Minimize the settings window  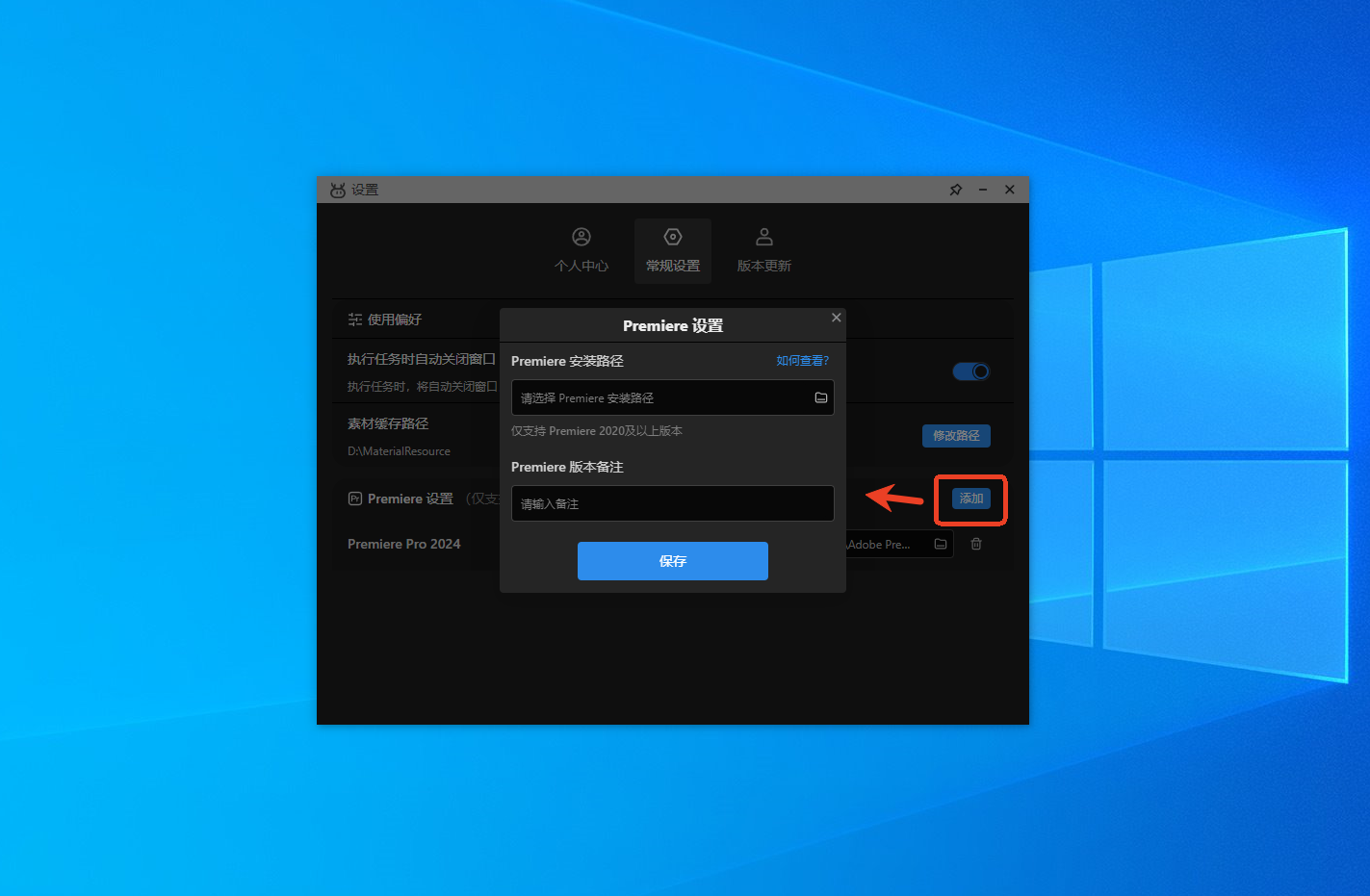pos(983,190)
